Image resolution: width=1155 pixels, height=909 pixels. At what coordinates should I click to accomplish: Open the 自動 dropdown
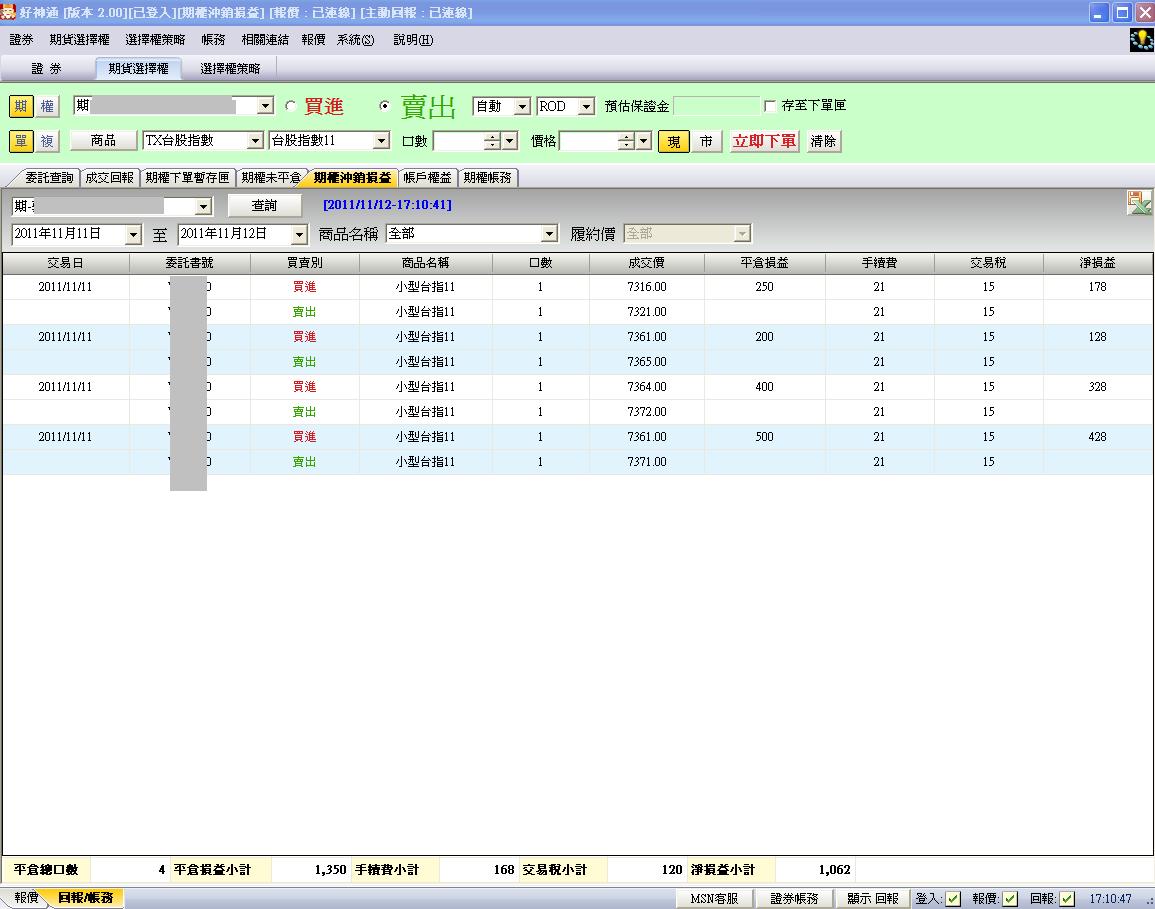point(522,107)
